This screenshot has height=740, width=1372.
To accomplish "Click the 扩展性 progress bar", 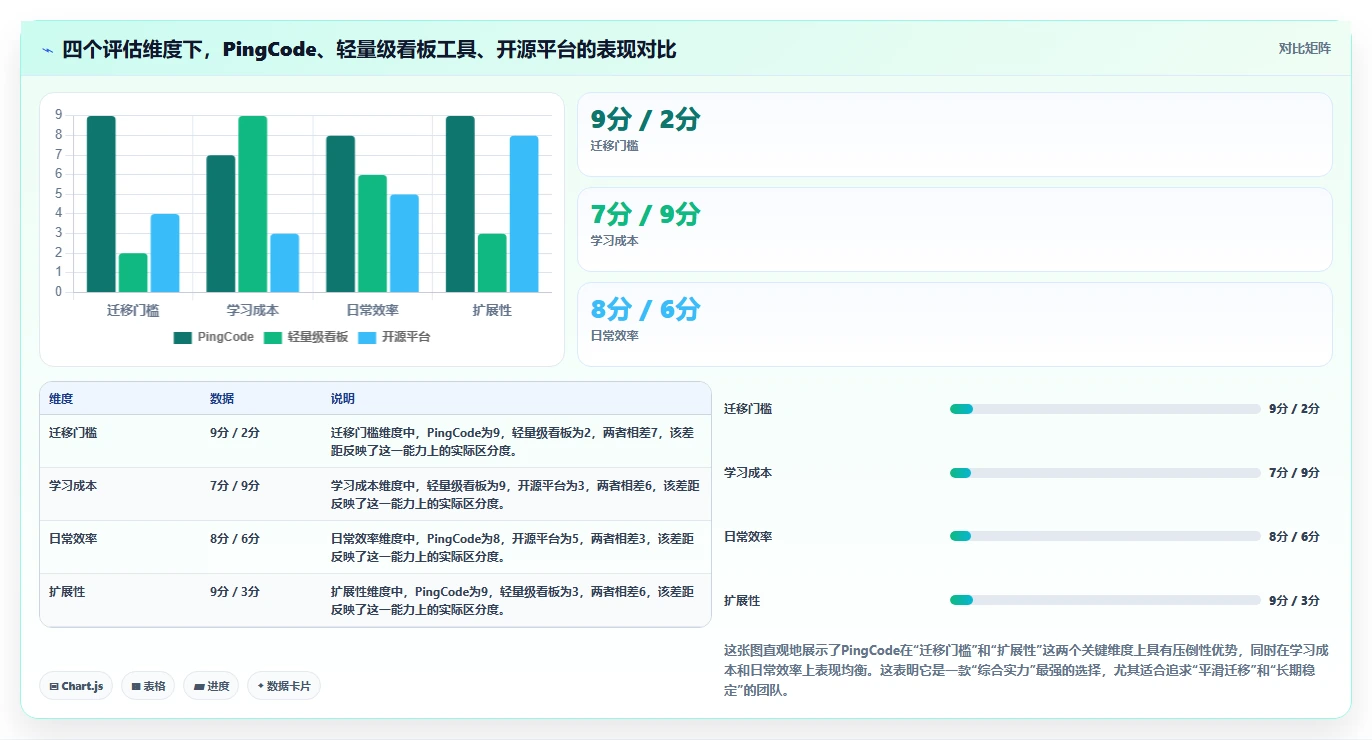I will (1105, 601).
